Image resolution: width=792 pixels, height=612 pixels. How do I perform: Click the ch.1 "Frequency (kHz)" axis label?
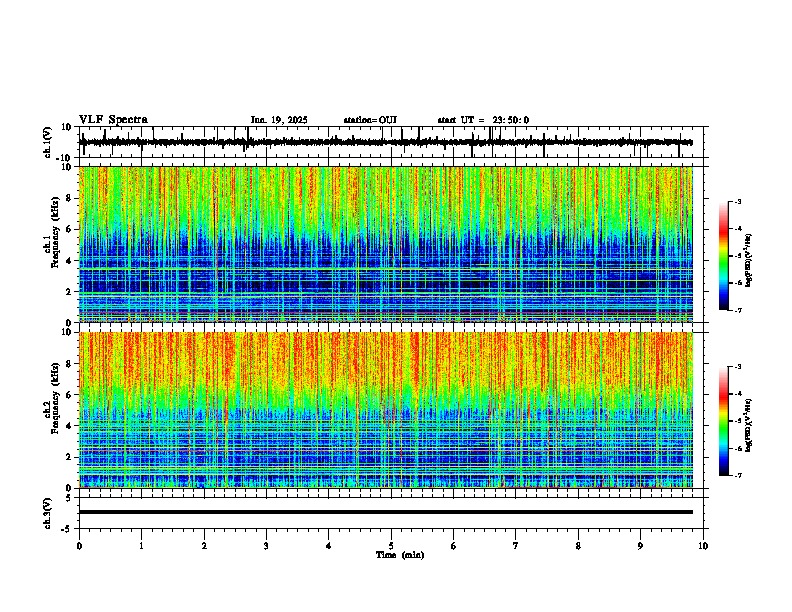pos(55,232)
